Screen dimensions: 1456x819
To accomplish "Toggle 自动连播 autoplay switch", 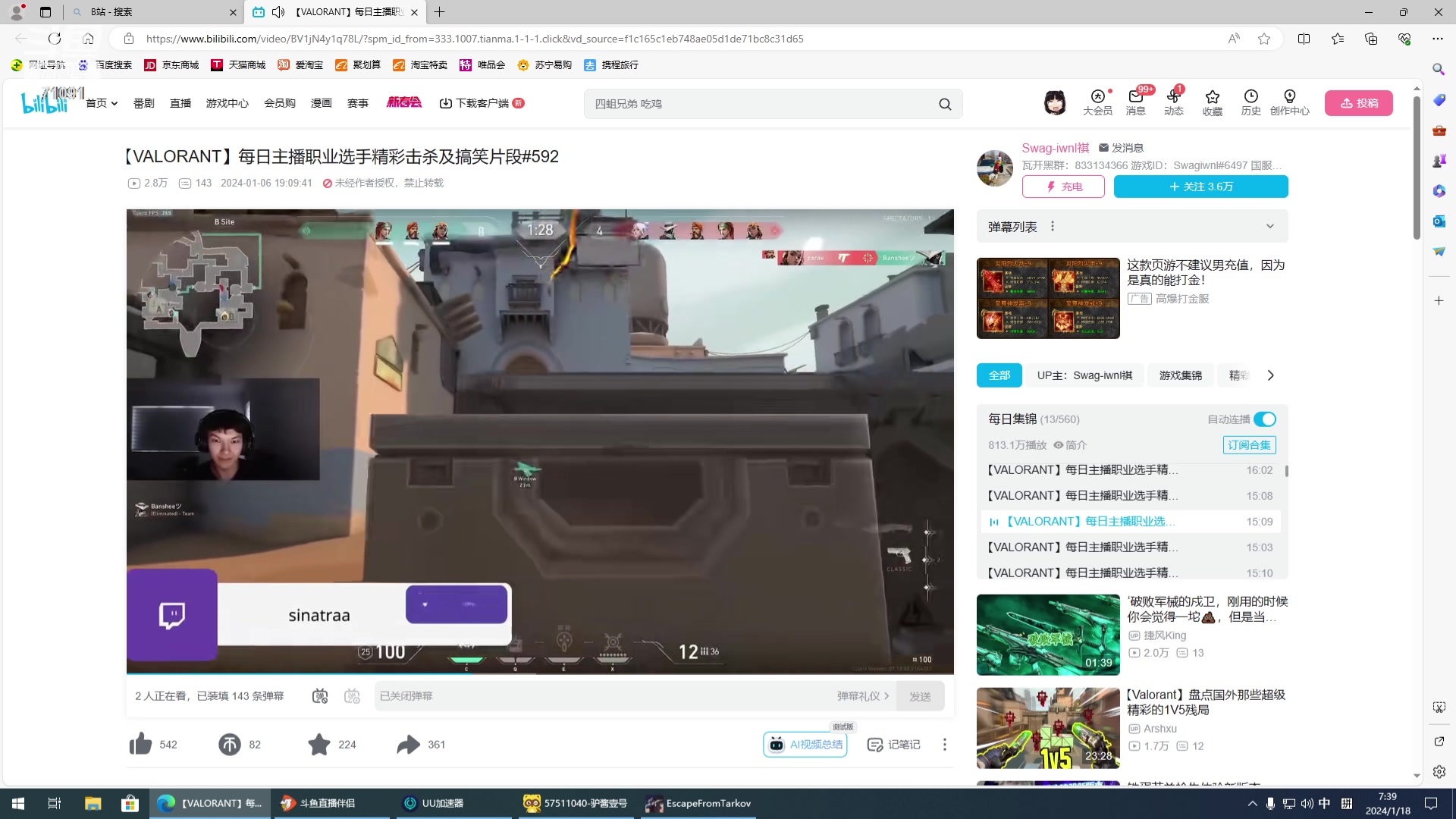I will pyautogui.click(x=1265, y=419).
